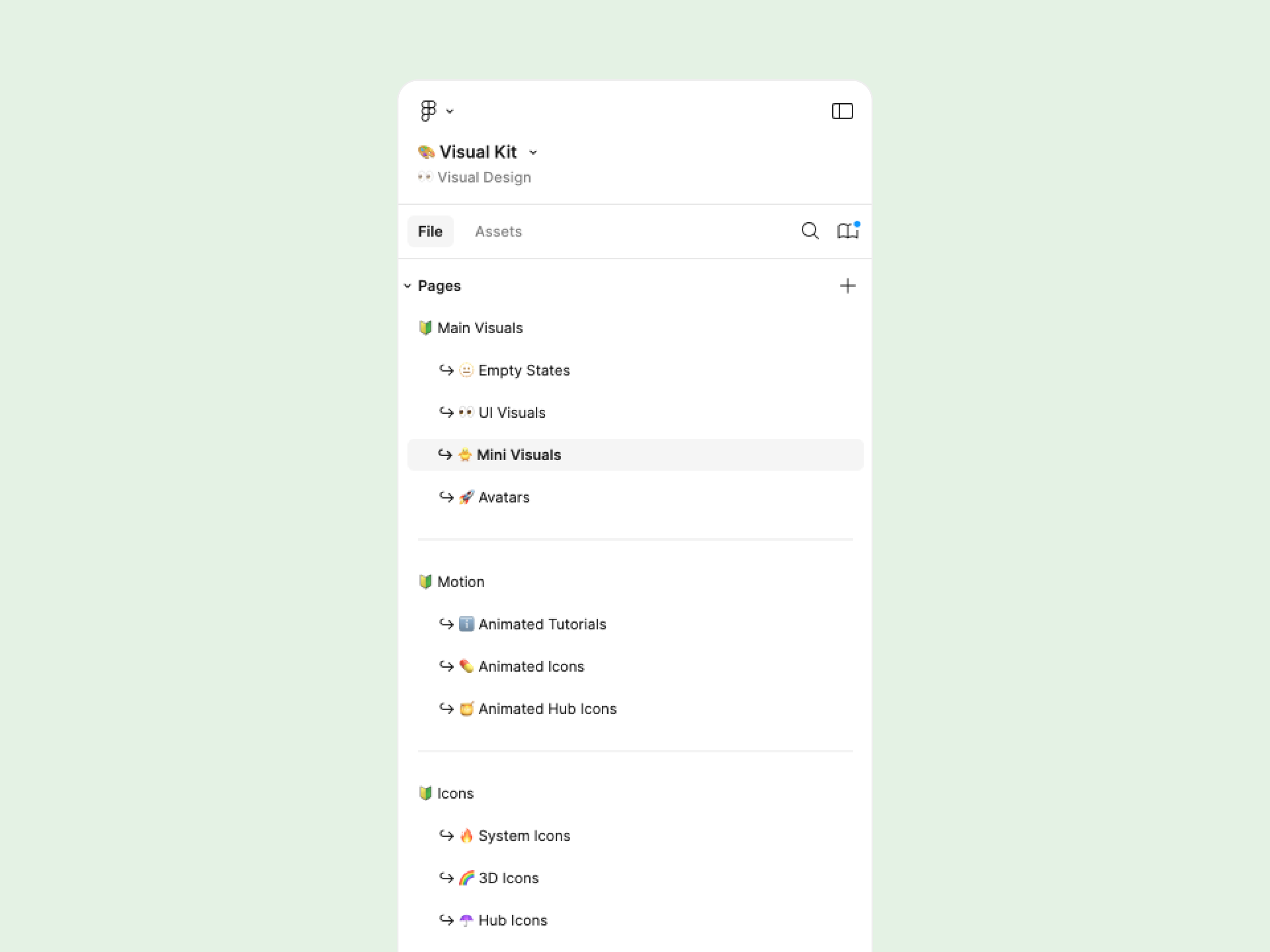Image resolution: width=1270 pixels, height=952 pixels.
Task: Collapse the Pages section chevron
Action: tap(408, 286)
